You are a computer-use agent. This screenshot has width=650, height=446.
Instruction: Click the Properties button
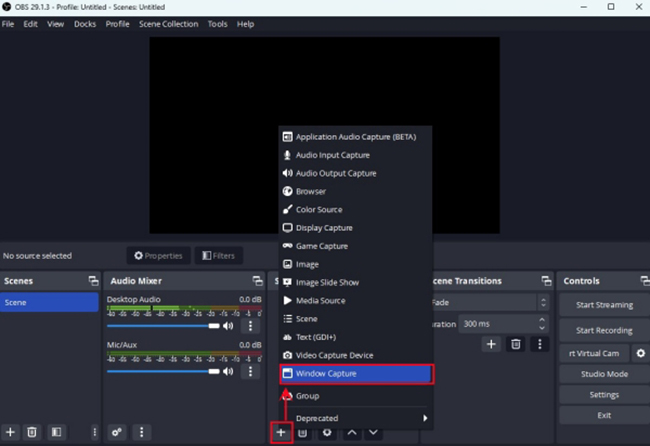(158, 256)
